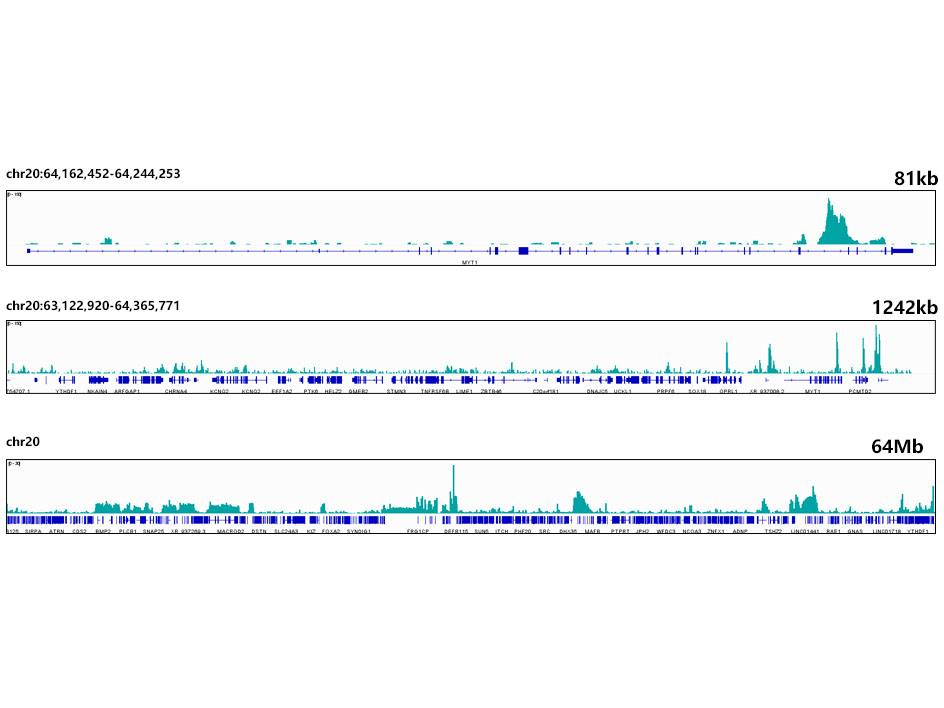Click the KCNQ2 gene label
944x708 pixels.
click(x=220, y=392)
